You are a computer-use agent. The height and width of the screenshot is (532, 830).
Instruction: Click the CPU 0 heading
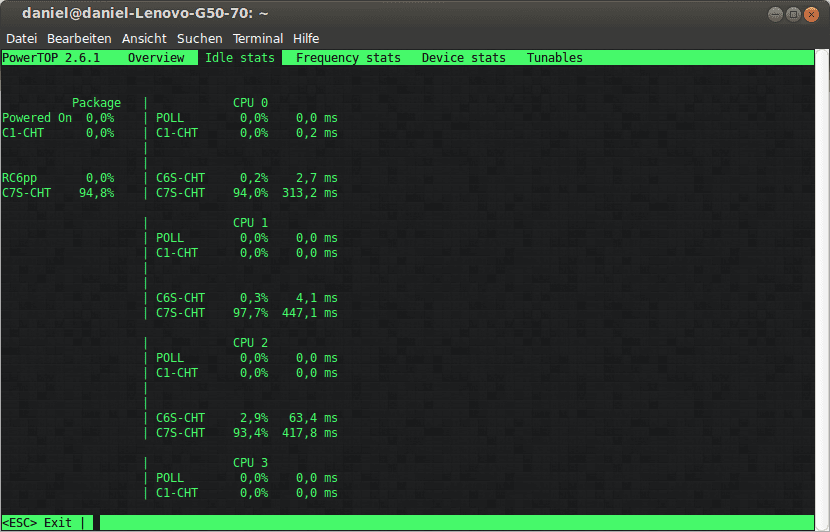point(250,103)
